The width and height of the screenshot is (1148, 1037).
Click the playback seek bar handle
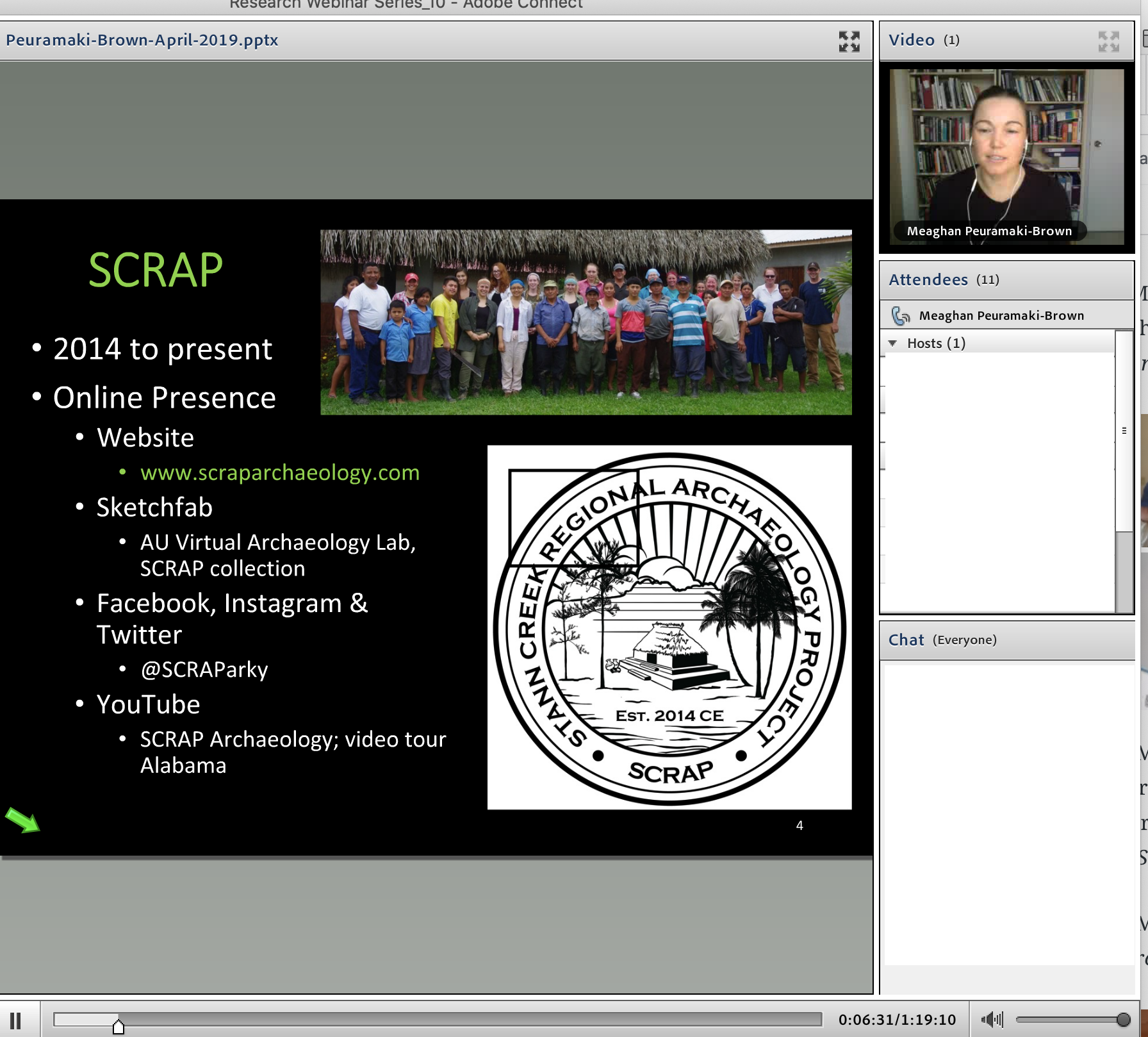point(118,1025)
